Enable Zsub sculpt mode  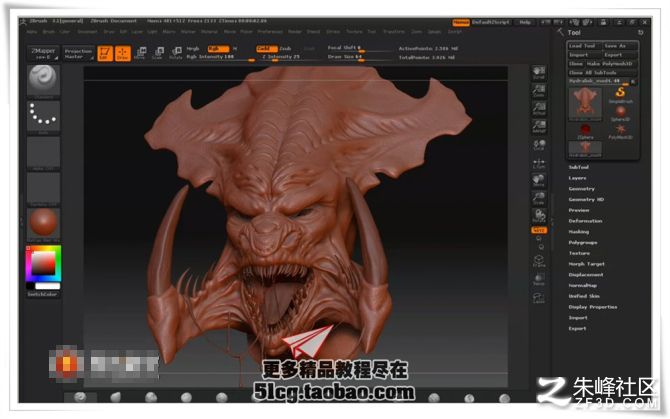285,49
